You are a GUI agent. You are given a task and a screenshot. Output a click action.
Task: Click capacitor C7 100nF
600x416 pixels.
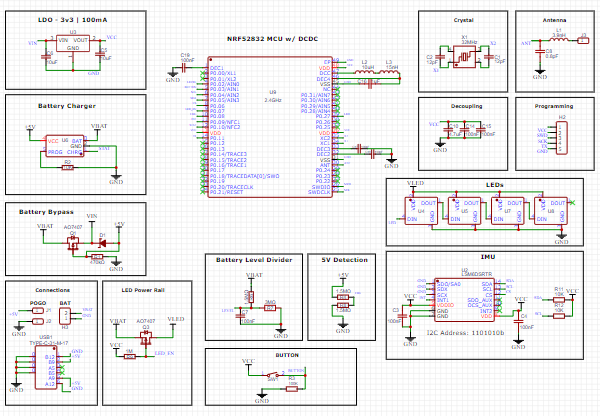pyautogui.click(x=240, y=315)
